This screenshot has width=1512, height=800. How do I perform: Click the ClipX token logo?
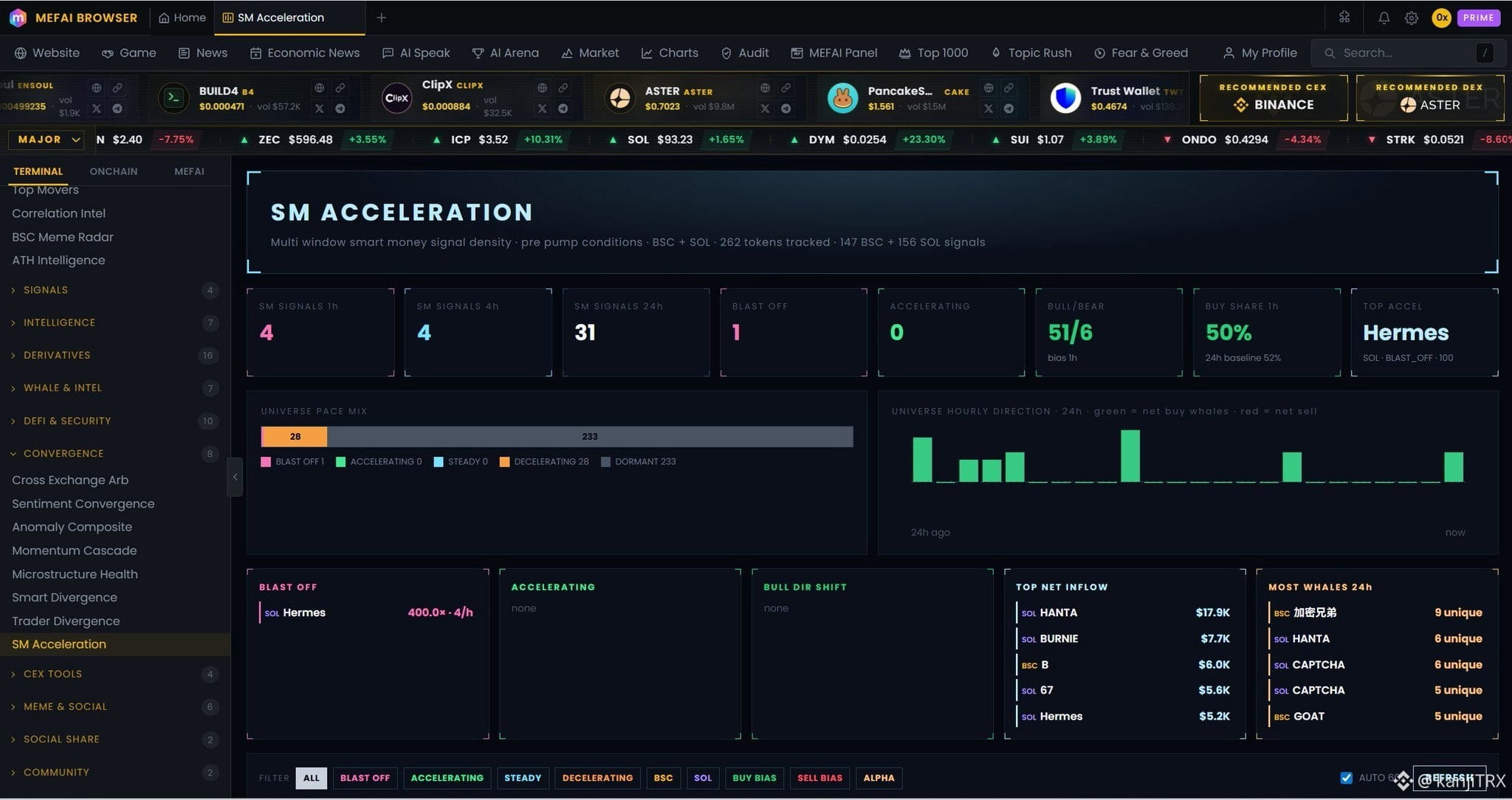[x=397, y=97]
